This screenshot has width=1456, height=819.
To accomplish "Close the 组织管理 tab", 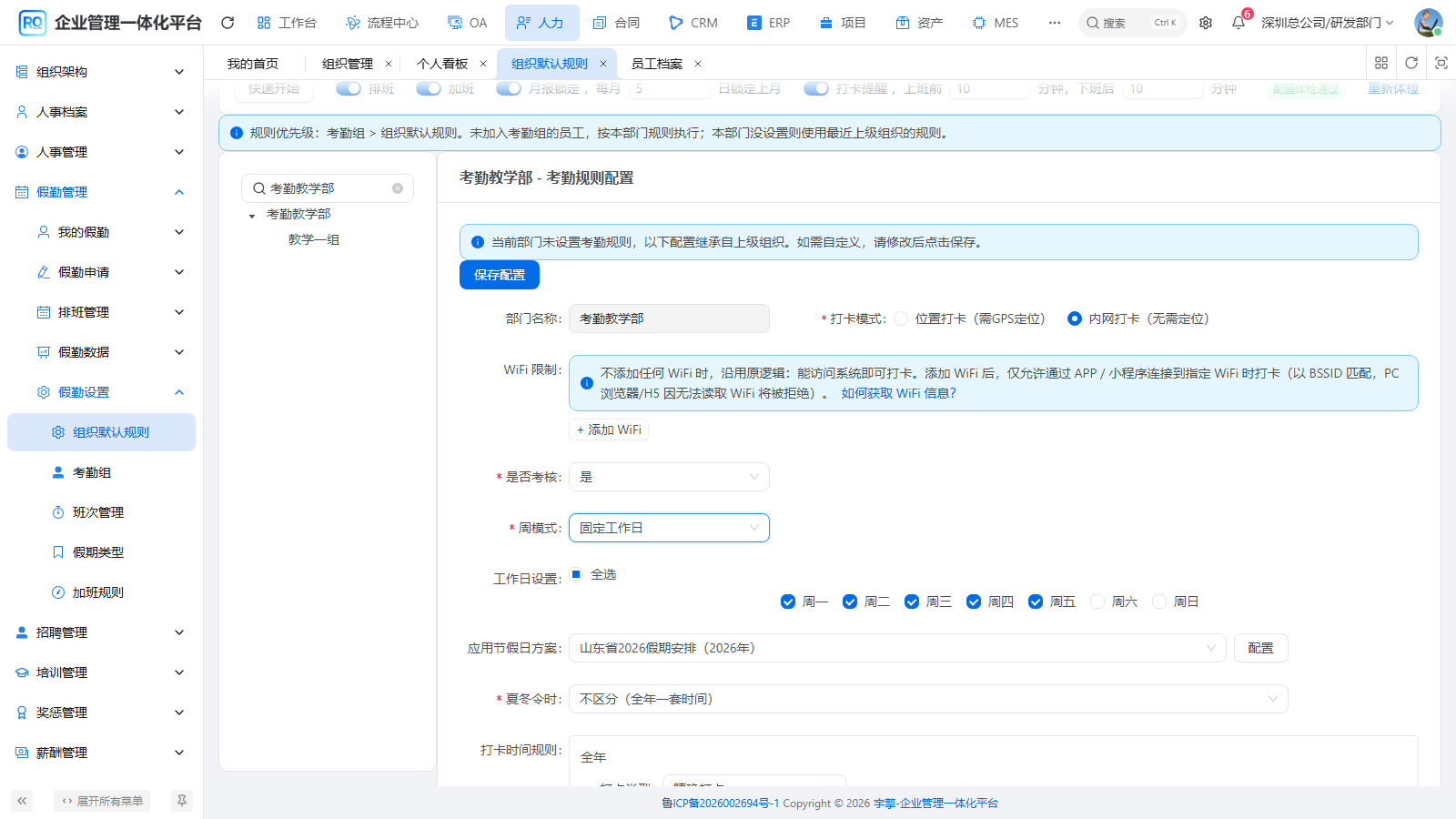I will [389, 64].
